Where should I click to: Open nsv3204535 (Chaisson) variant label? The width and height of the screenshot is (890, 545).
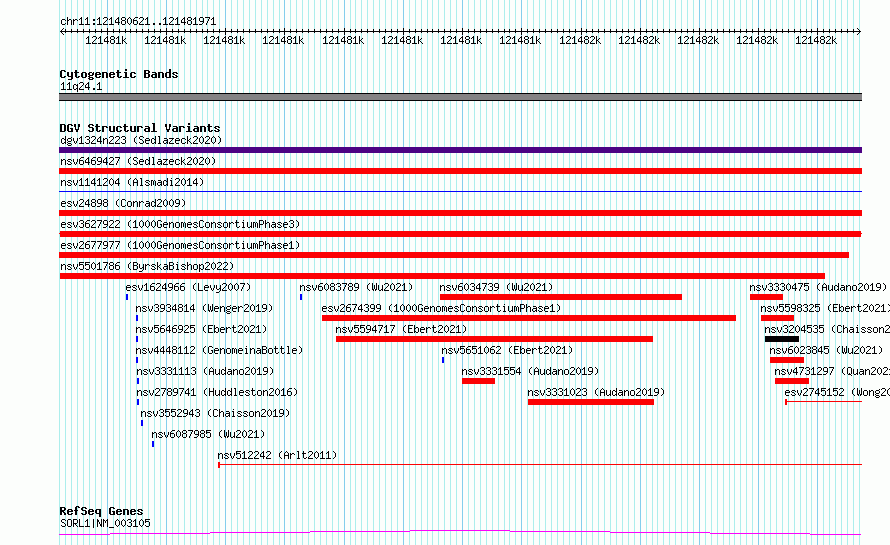click(827, 329)
